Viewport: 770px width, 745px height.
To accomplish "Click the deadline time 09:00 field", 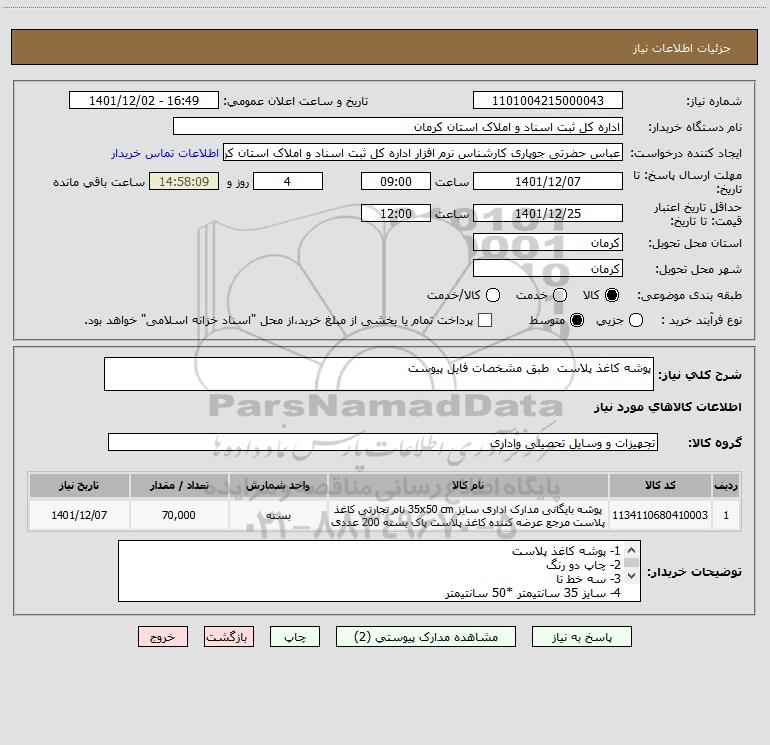I will (x=396, y=181).
